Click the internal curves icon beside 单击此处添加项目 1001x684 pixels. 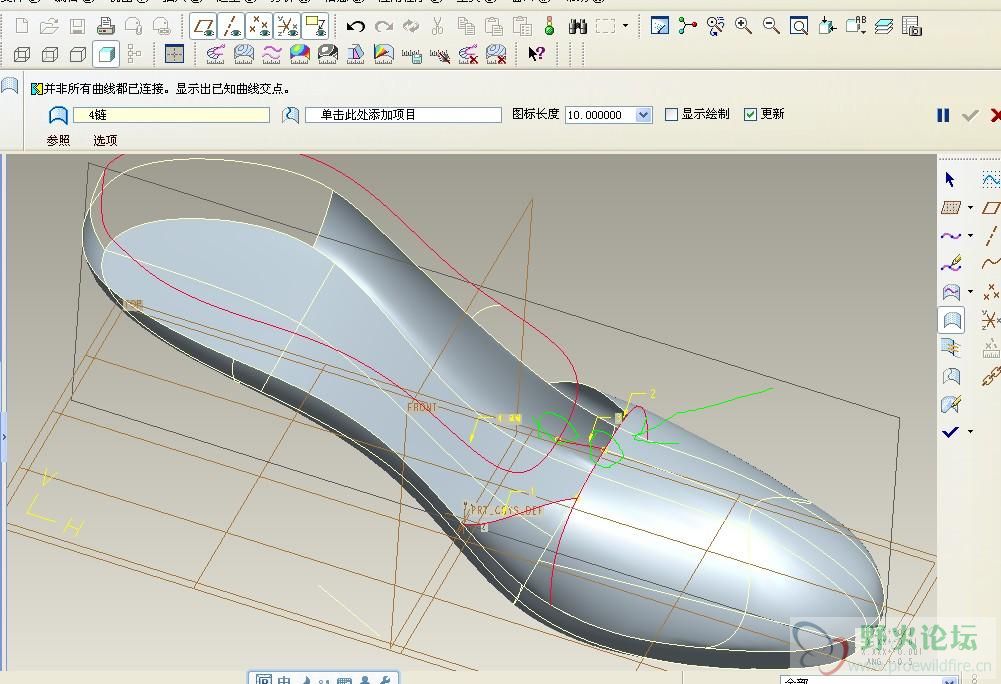click(290, 115)
